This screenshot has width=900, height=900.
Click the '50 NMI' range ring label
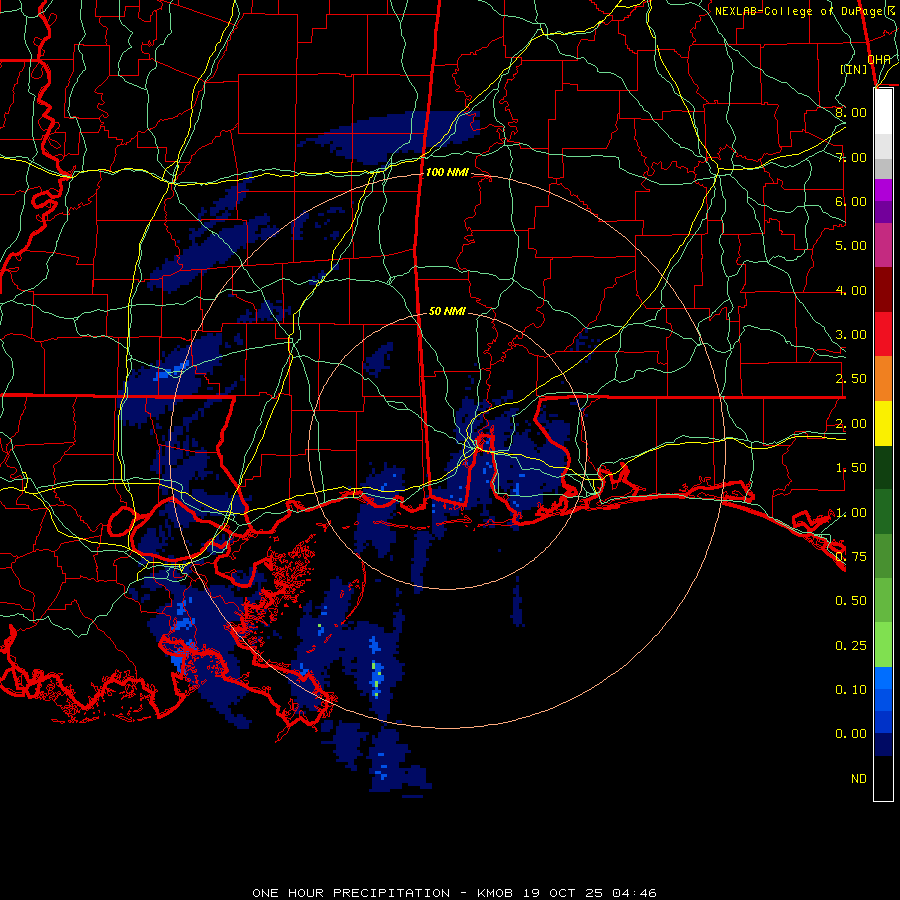pyautogui.click(x=447, y=311)
